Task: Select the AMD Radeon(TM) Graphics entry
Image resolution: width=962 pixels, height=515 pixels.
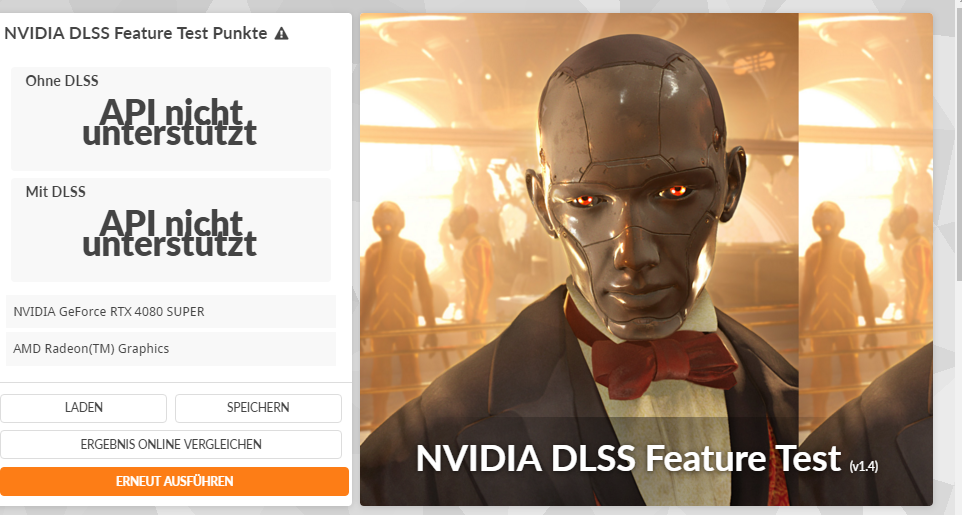Action: click(x=171, y=349)
